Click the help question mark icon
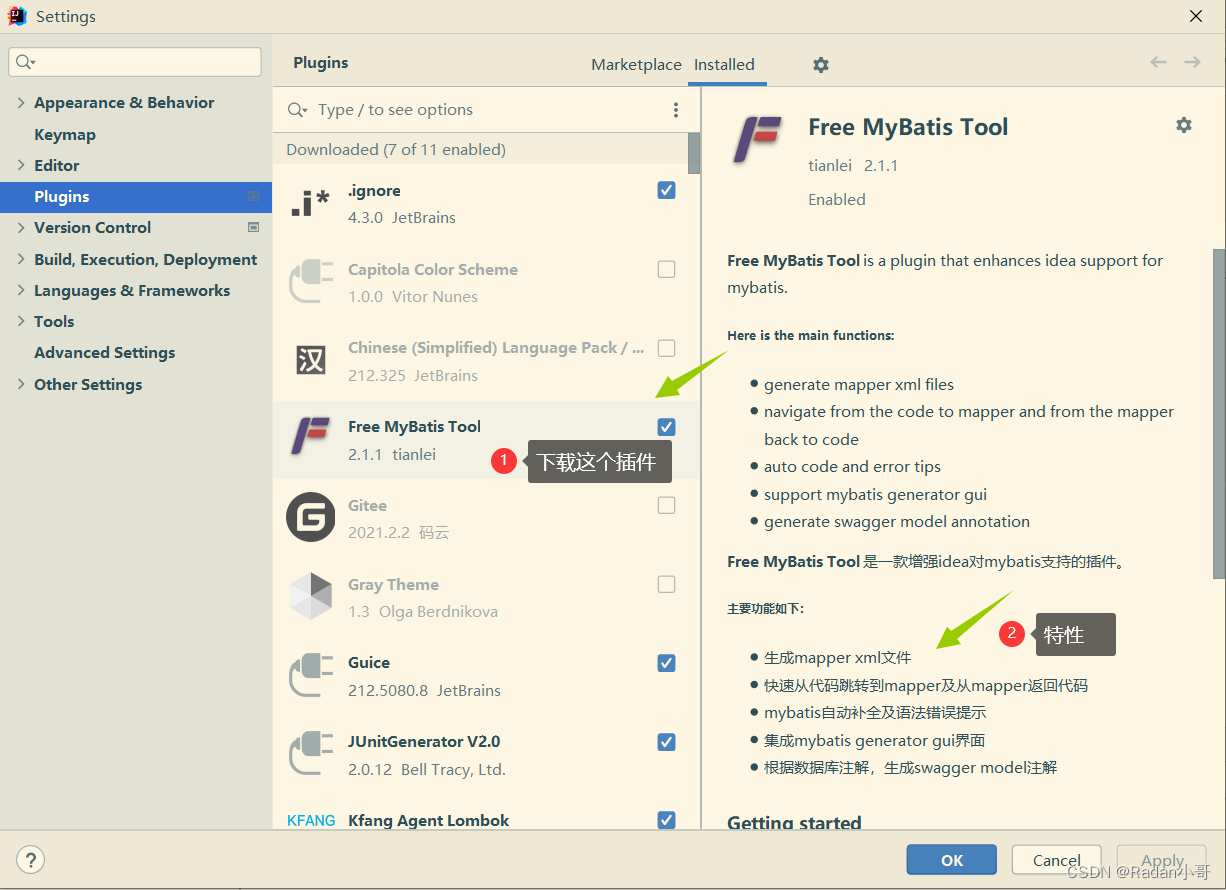Image resolution: width=1226 pixels, height=890 pixels. (x=30, y=859)
